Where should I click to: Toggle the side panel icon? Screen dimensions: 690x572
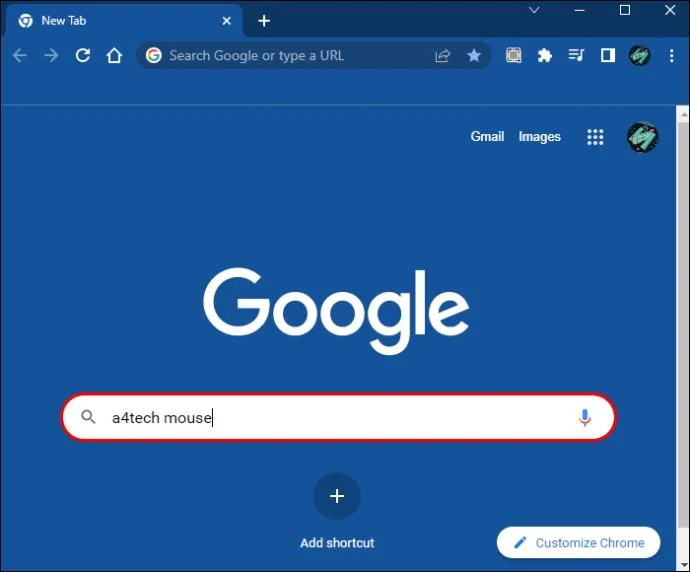pyautogui.click(x=608, y=55)
